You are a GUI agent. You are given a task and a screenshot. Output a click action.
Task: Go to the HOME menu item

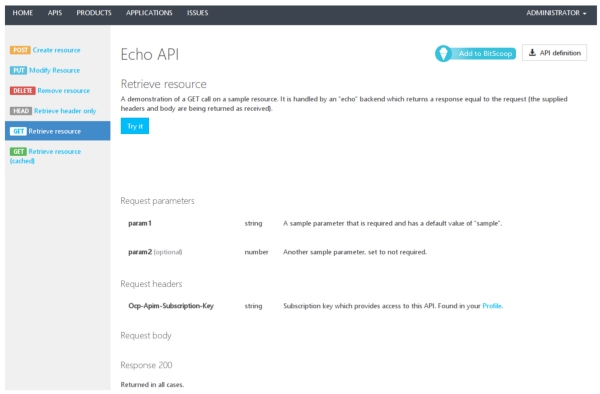pos(23,13)
